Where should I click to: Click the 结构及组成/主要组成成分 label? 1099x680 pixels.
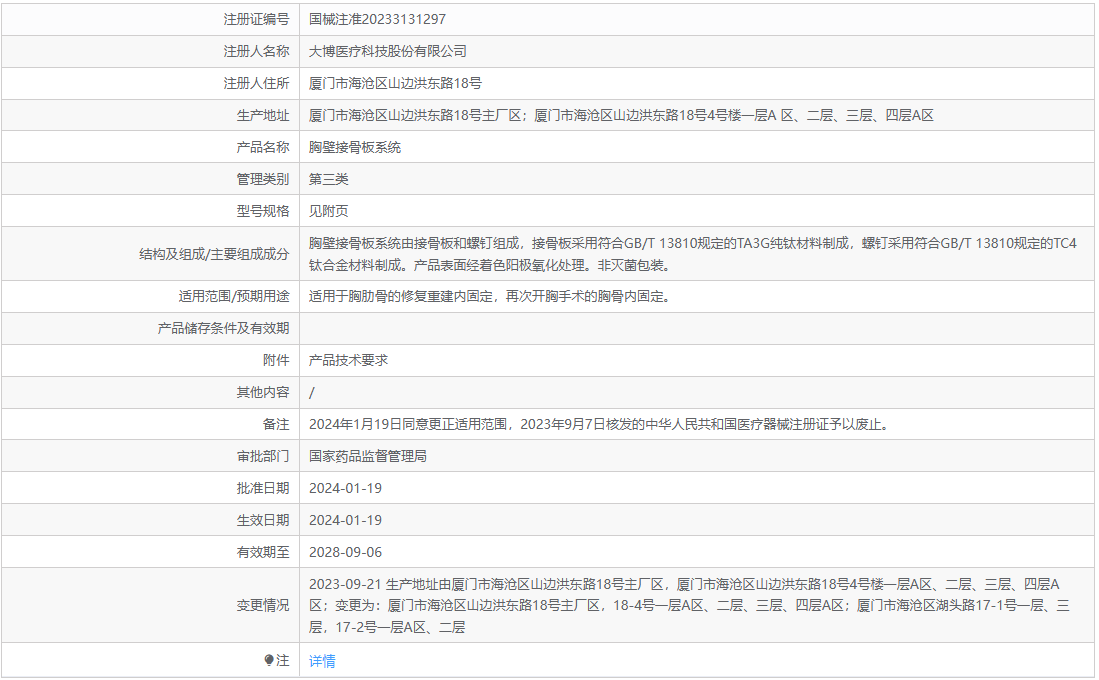pyautogui.click(x=214, y=254)
